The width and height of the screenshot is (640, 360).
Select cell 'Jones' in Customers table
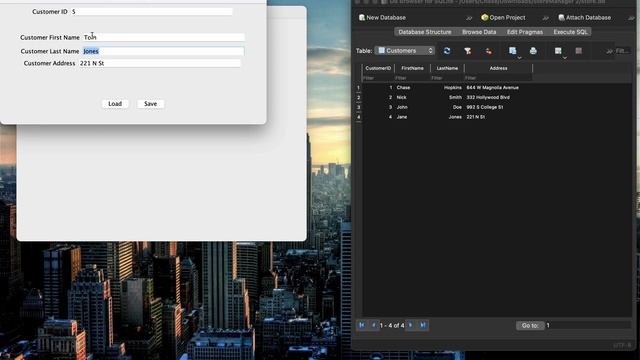(447, 117)
